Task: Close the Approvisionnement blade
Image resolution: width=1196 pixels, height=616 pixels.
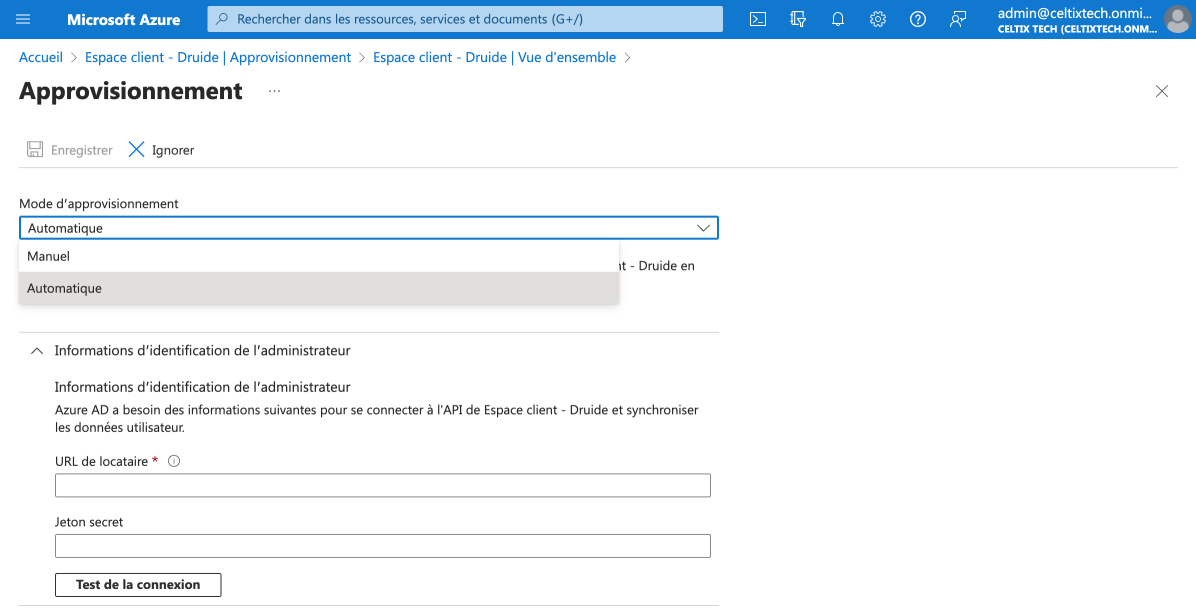Action: [1162, 91]
